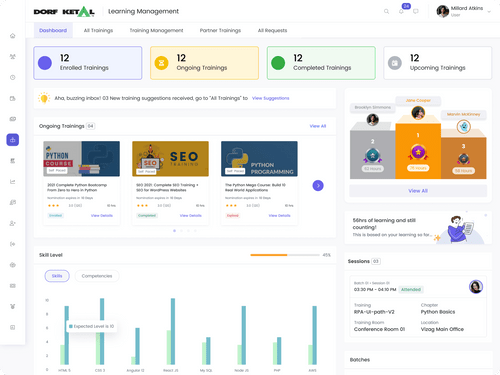
Task: Select the Skills toggle pill
Action: click(x=57, y=276)
